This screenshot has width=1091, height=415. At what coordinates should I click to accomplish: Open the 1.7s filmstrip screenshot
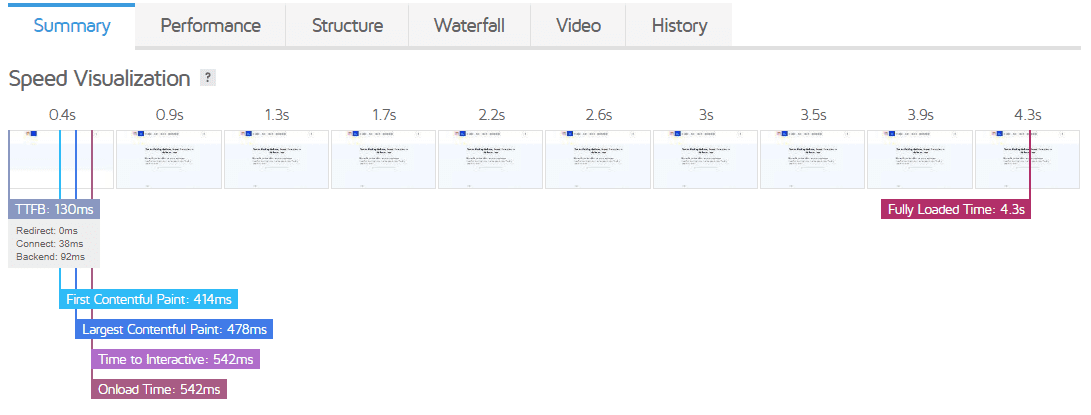[x=383, y=159]
